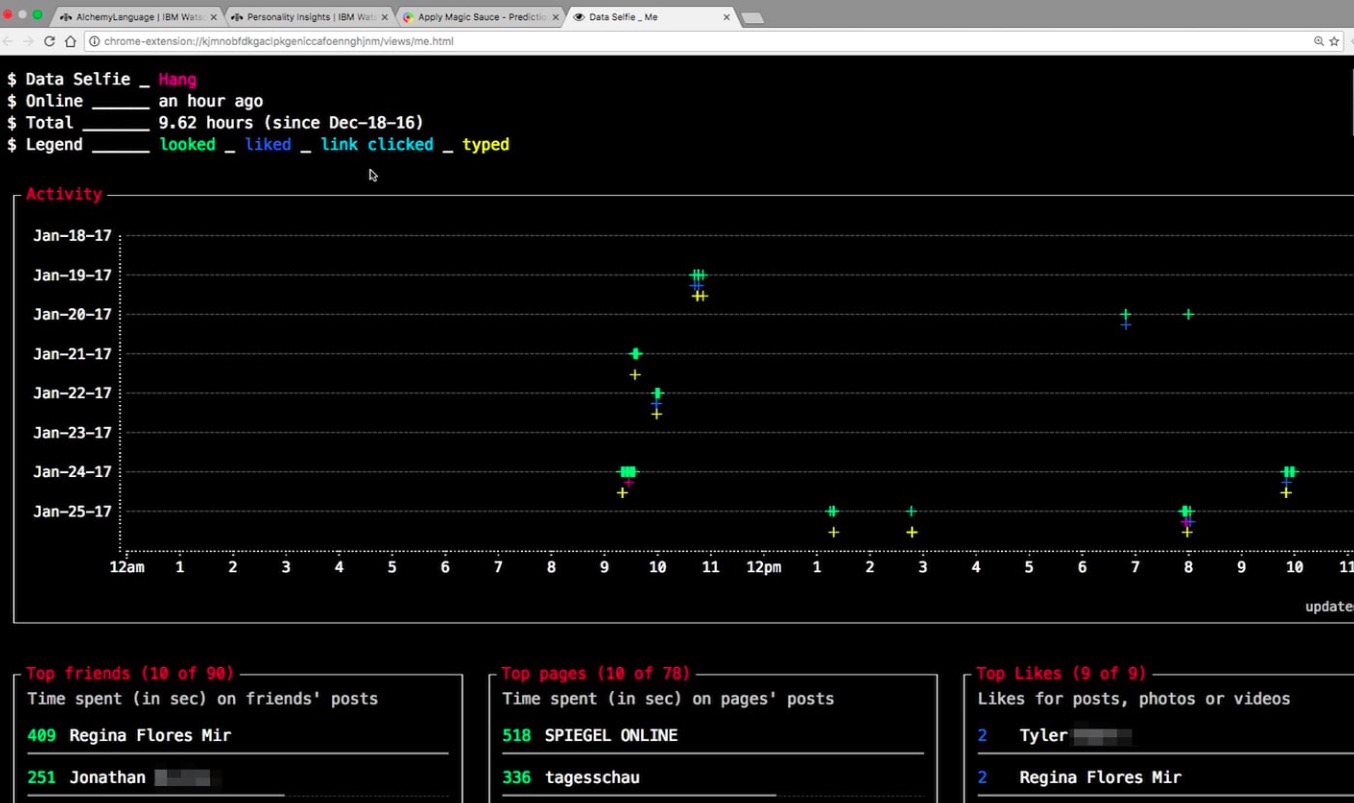Bookmark this page with the star icon
The width and height of the screenshot is (1354, 803).
pos(1334,41)
